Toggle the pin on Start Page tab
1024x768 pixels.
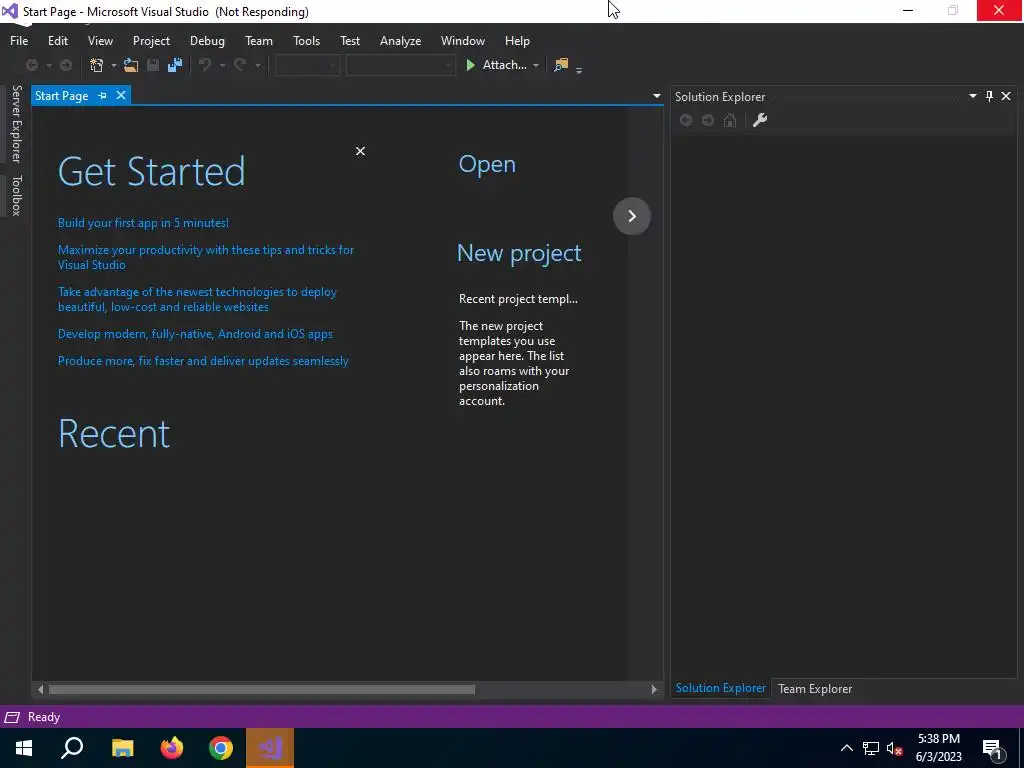coord(103,95)
